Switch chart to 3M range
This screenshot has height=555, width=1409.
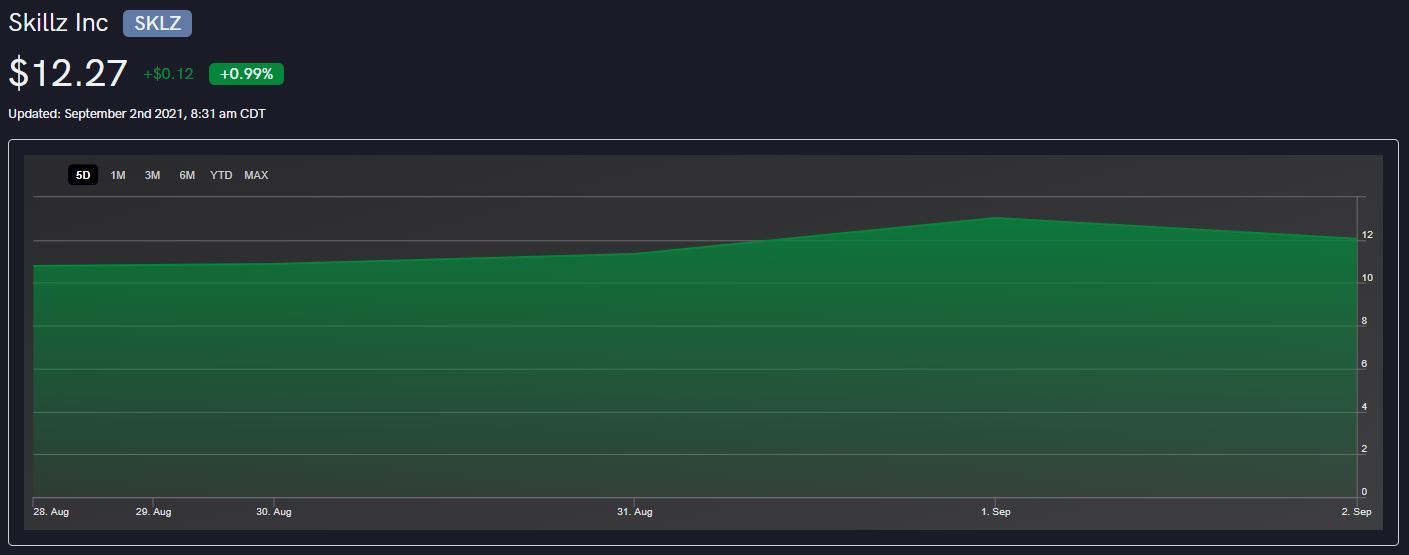point(152,175)
